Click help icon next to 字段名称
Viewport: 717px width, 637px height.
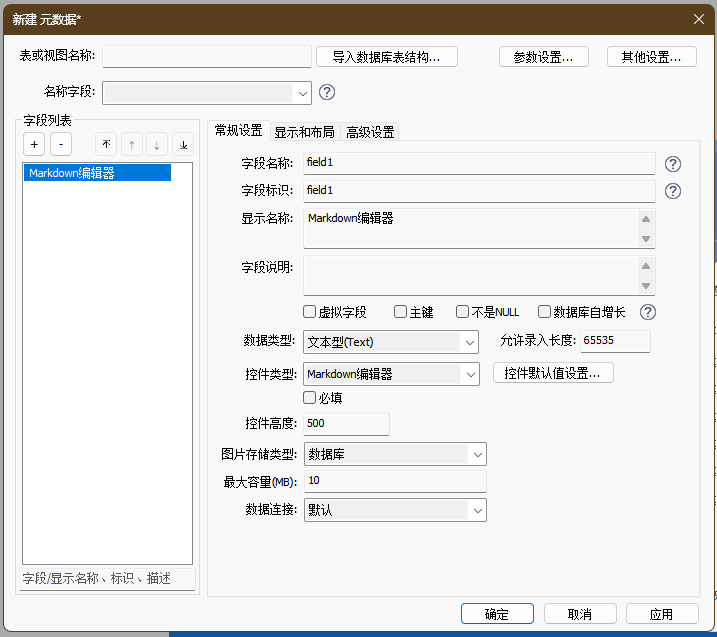click(673, 164)
